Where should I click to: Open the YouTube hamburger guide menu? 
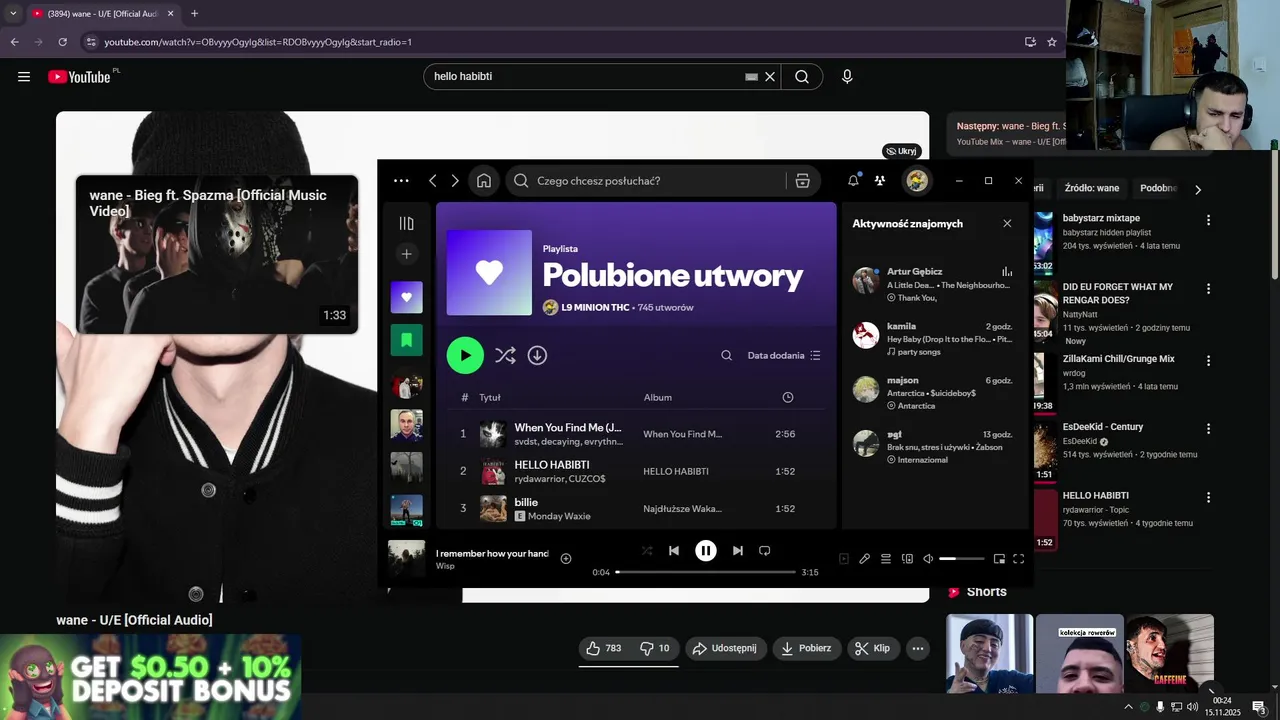(24, 77)
